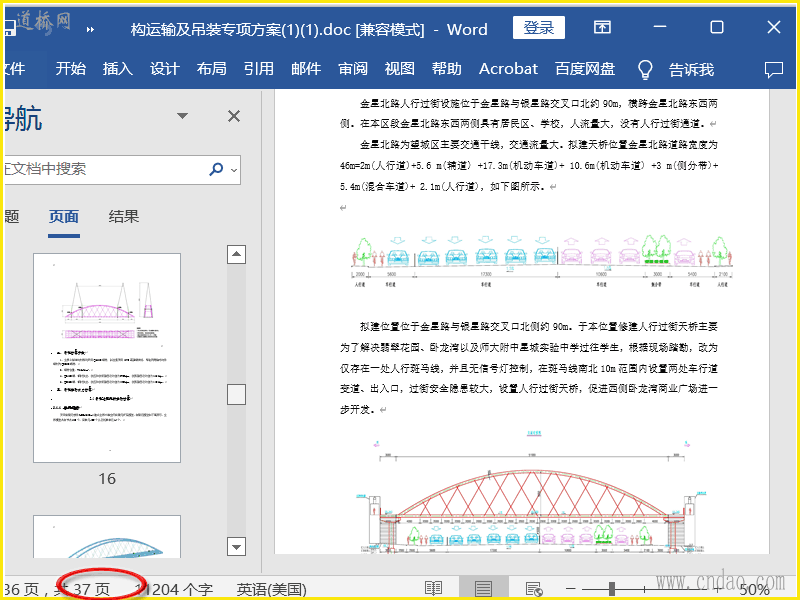Open the 审阅 ribbon tab

[x=353, y=68]
